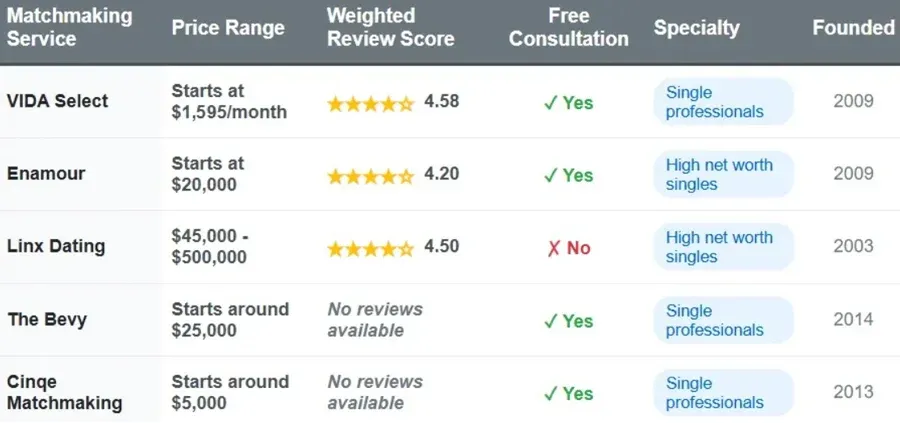Image resolution: width=900 pixels, height=423 pixels.
Task: Open the VIDA Select service name
Action: pyautogui.click(x=57, y=101)
